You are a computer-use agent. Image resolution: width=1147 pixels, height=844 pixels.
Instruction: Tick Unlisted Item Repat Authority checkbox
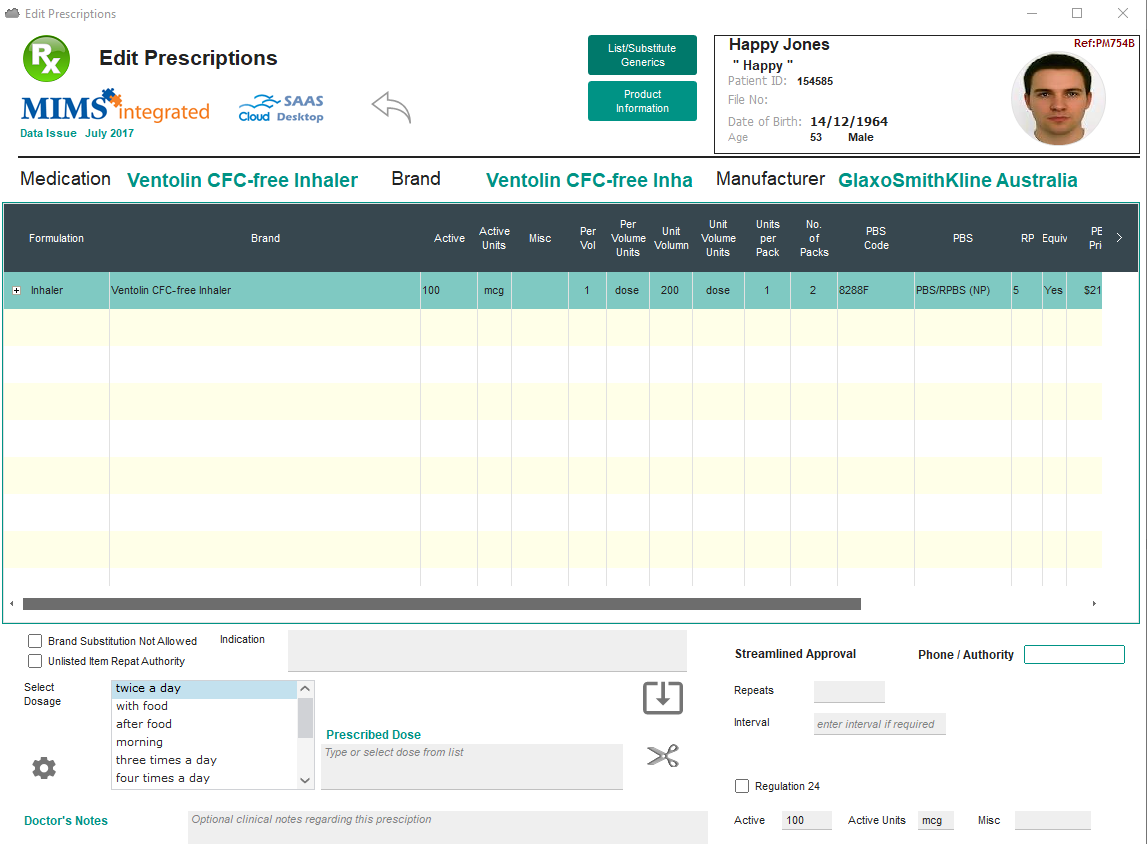coord(34,661)
